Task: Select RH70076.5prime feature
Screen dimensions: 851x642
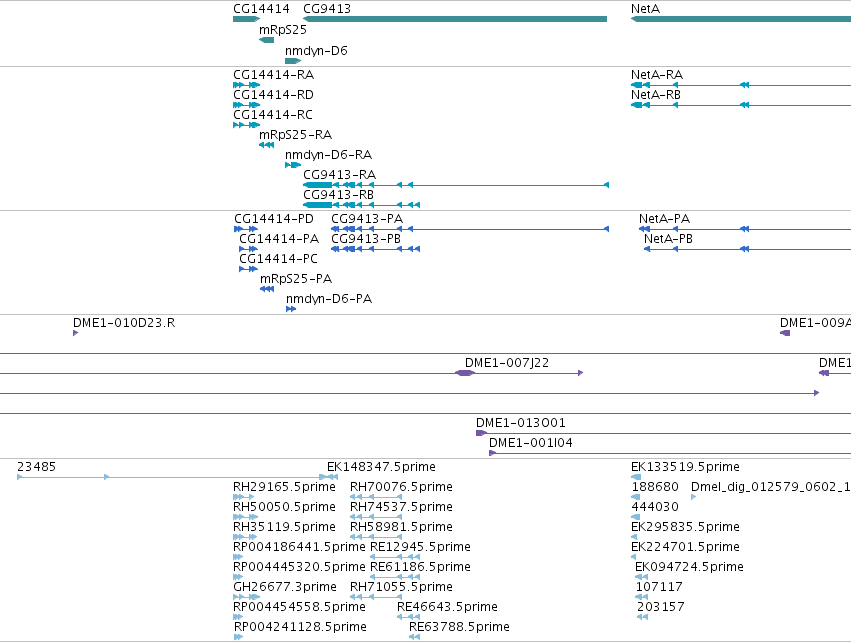Action: click(x=376, y=497)
